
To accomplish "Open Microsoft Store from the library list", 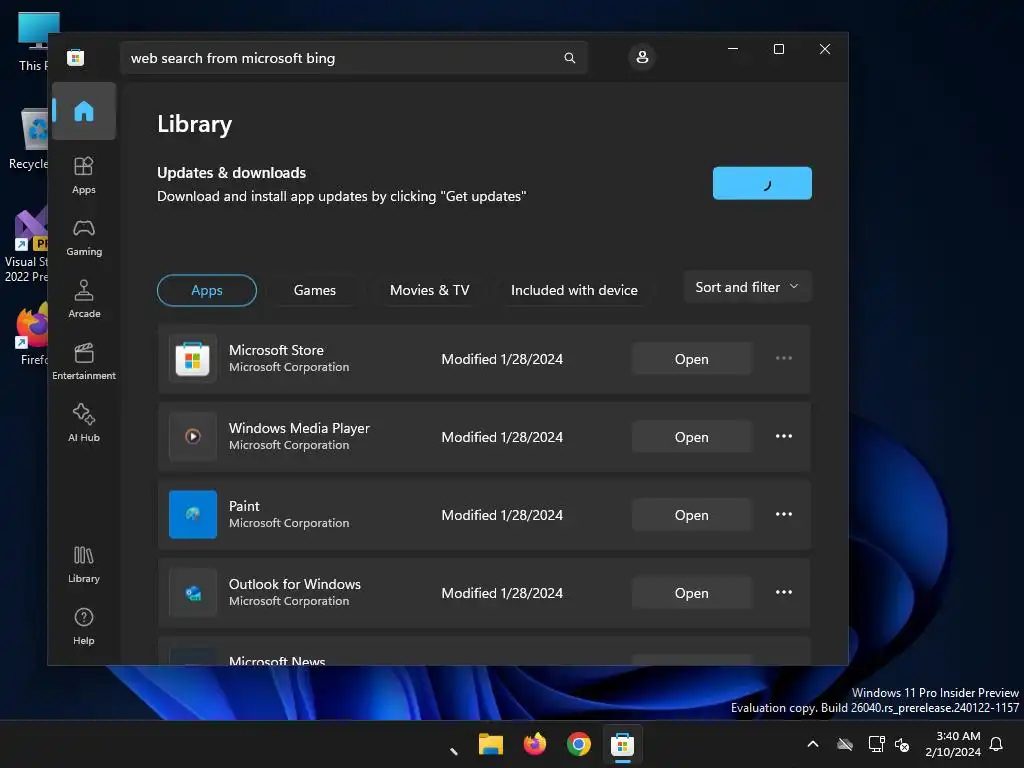I will click(x=692, y=359).
